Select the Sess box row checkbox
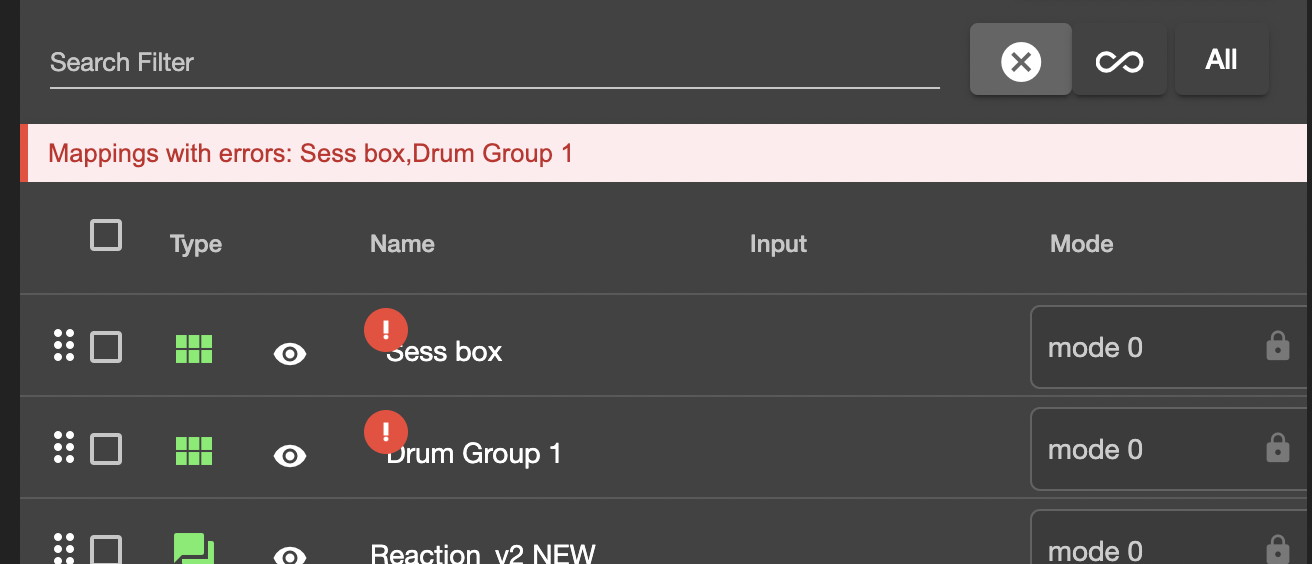 pos(106,348)
